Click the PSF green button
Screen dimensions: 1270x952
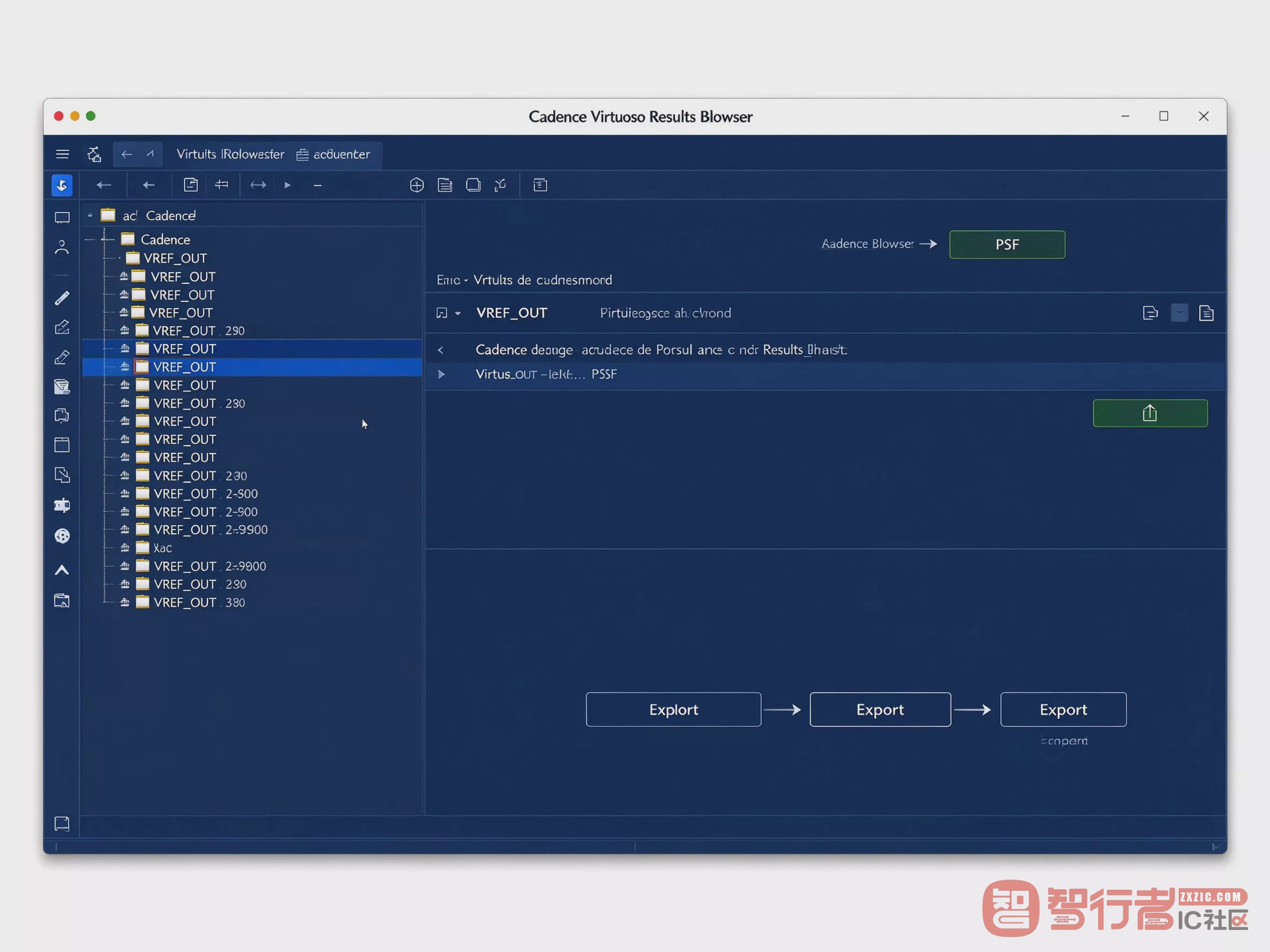coord(1007,244)
